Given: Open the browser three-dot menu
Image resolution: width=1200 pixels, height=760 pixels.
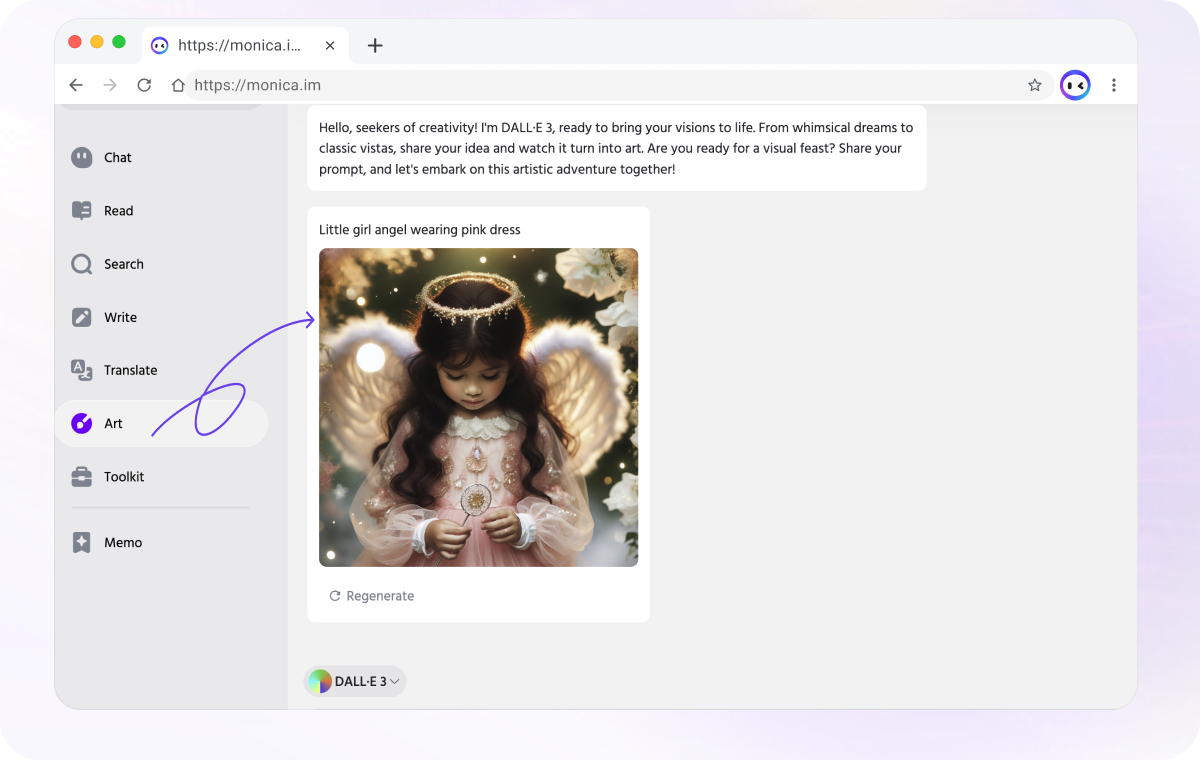Looking at the screenshot, I should pos(1114,85).
